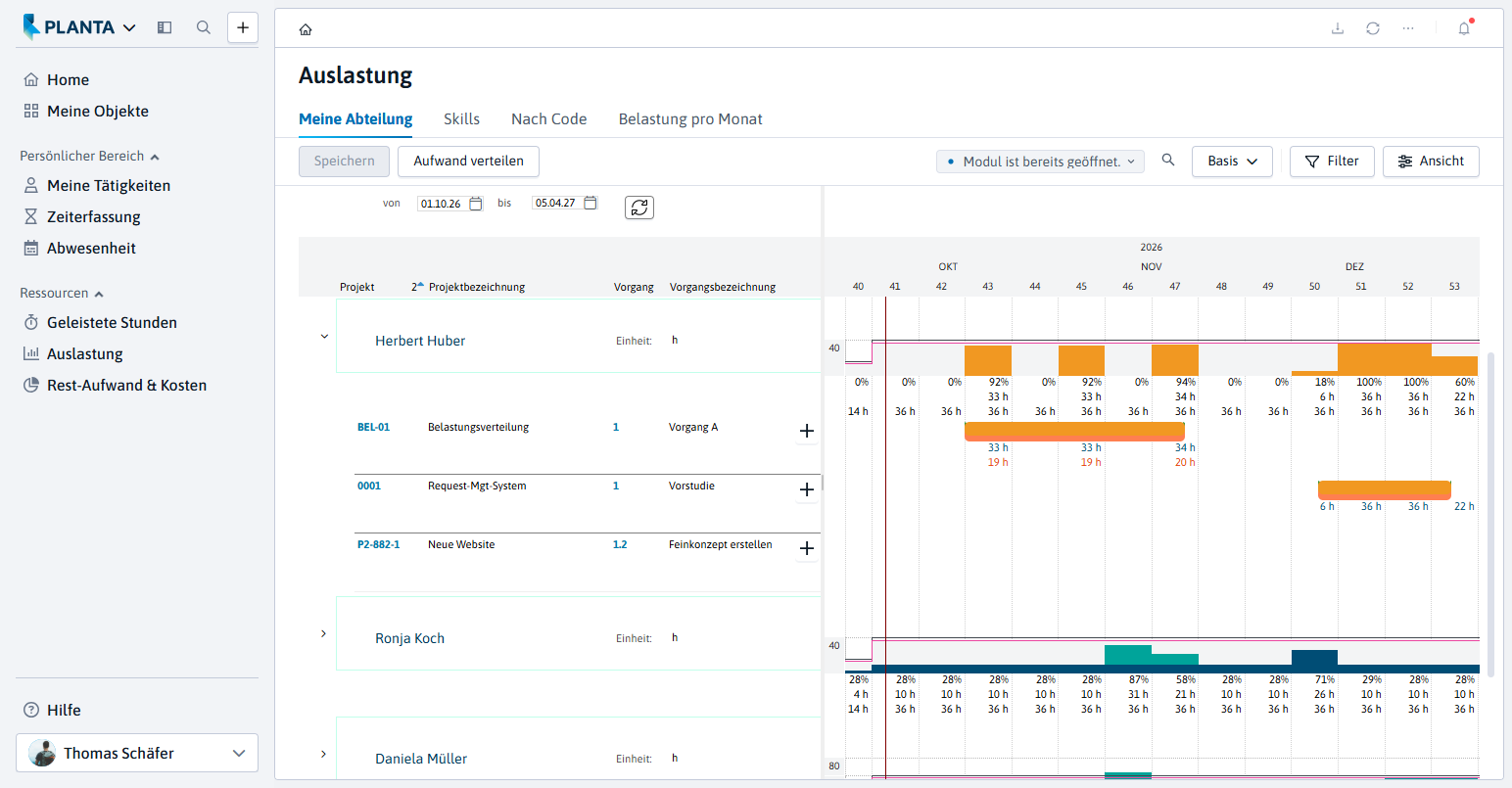1512x788 pixels.
Task: Open the search icon in sidebar header
Action: 204,27
